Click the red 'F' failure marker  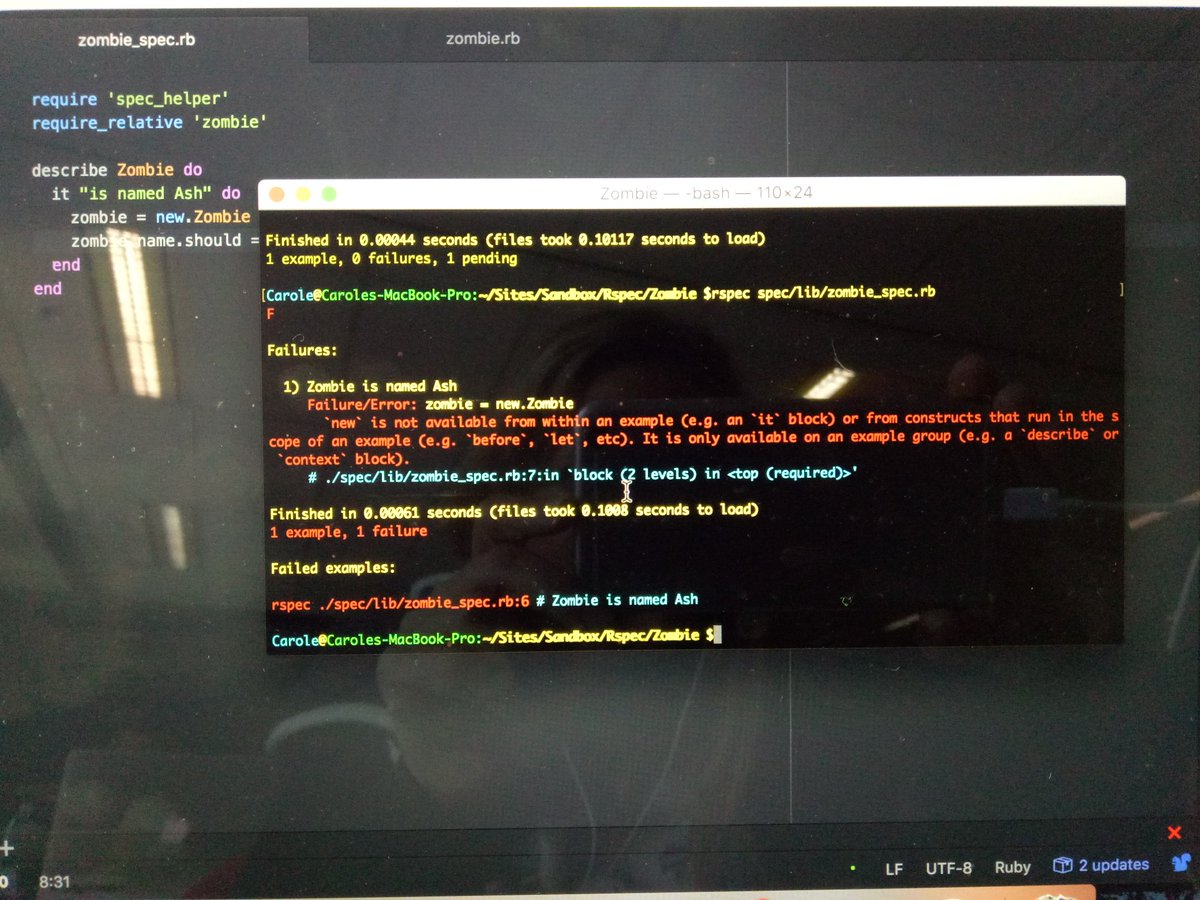point(271,314)
